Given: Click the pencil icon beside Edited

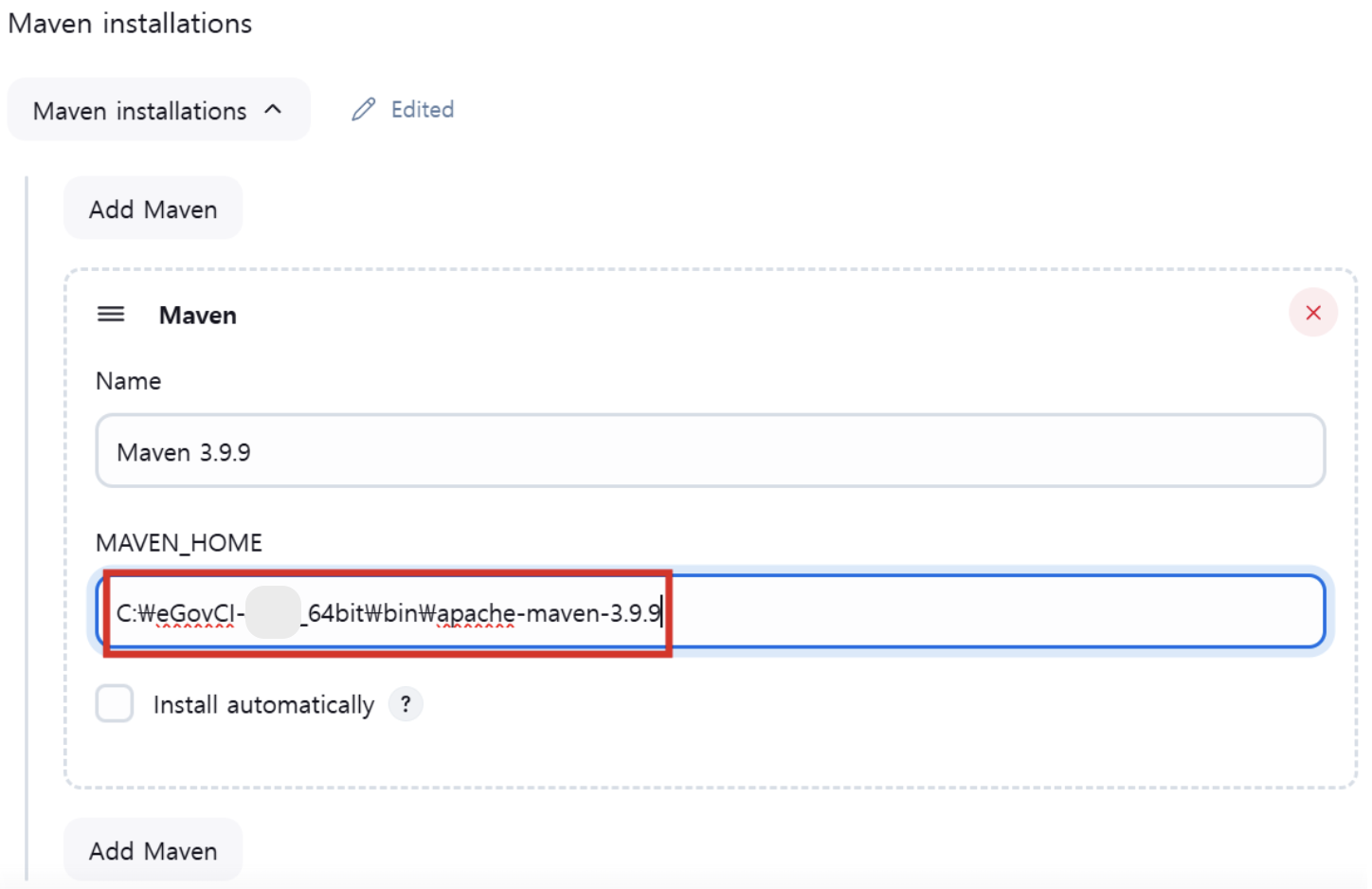Looking at the screenshot, I should pyautogui.click(x=363, y=110).
